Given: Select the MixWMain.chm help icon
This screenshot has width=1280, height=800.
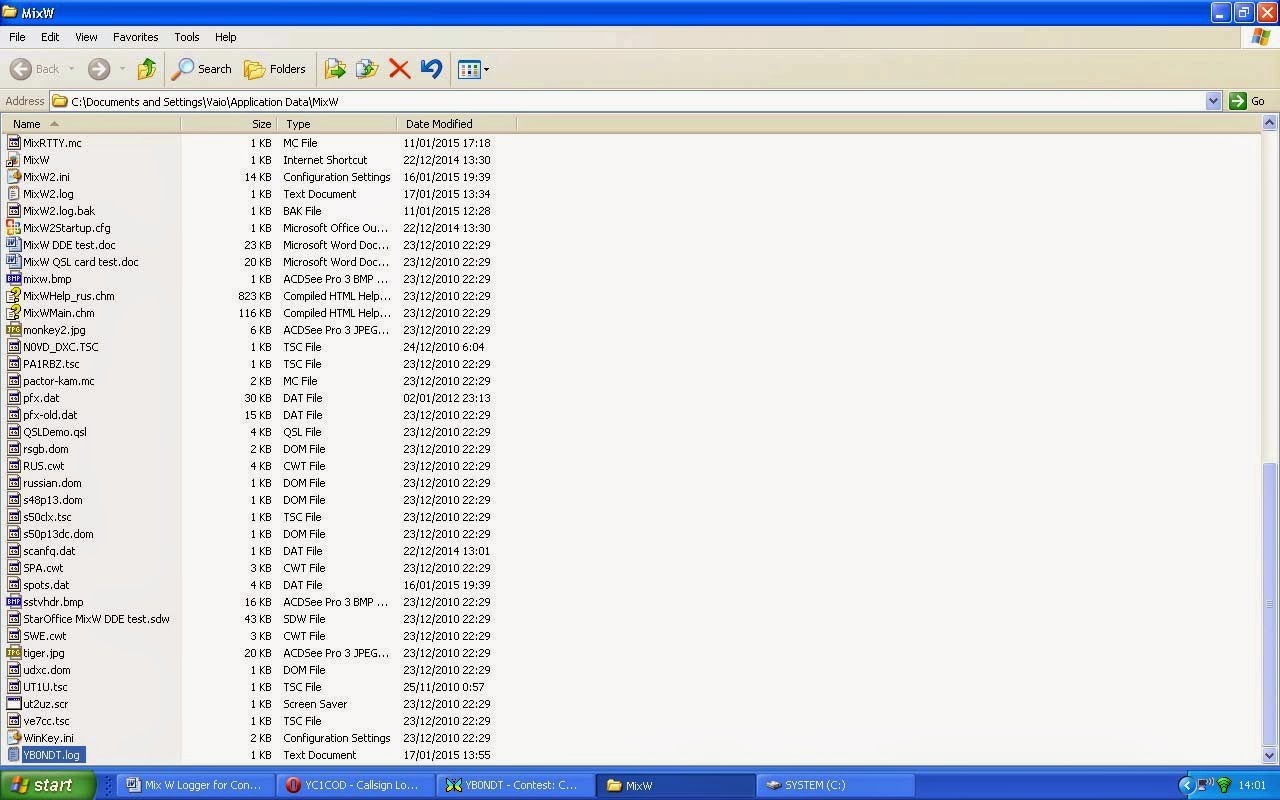Looking at the screenshot, I should [14, 313].
